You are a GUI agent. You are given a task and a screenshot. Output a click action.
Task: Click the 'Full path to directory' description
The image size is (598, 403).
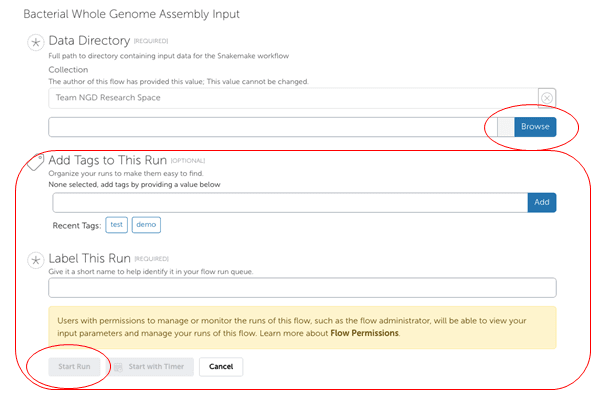(169, 56)
